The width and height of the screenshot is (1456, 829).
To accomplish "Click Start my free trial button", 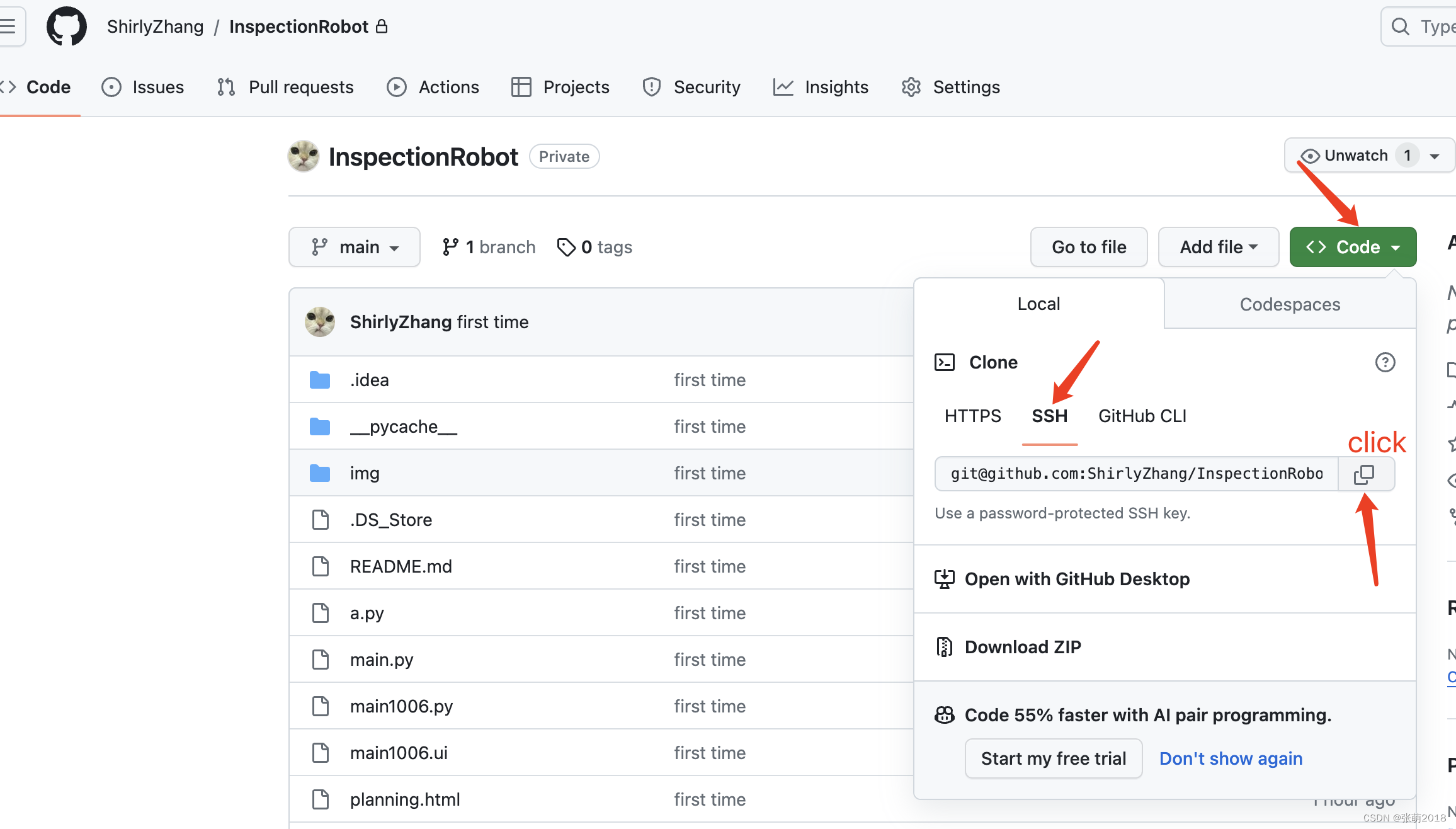I will coord(1054,758).
